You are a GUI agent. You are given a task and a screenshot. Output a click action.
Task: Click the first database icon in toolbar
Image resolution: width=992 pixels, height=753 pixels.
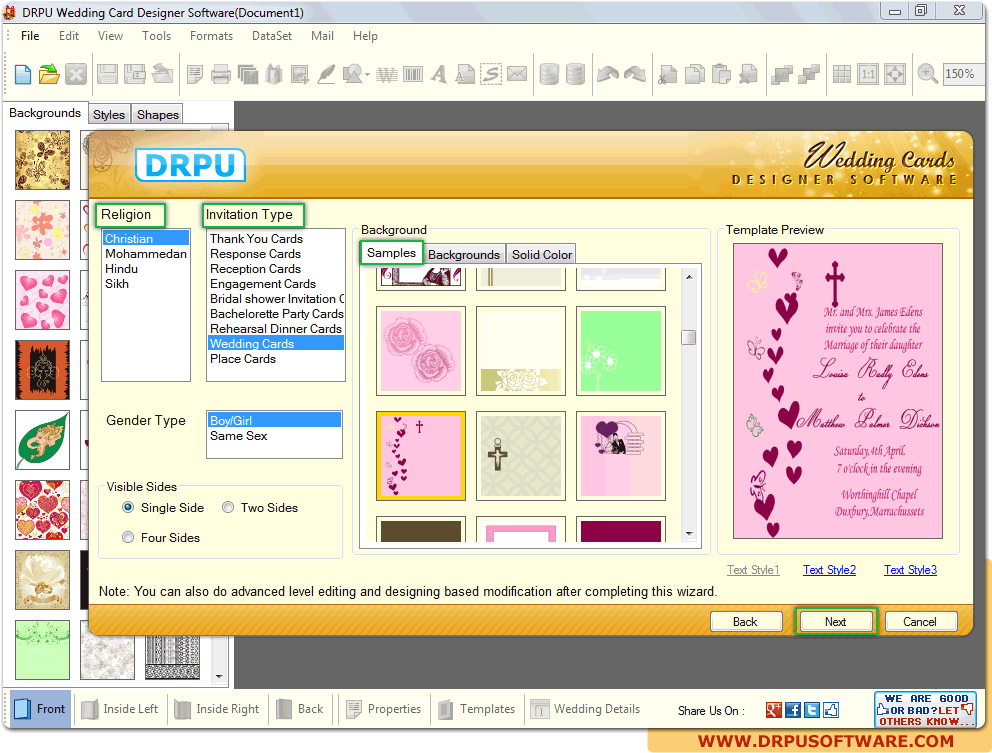point(549,75)
